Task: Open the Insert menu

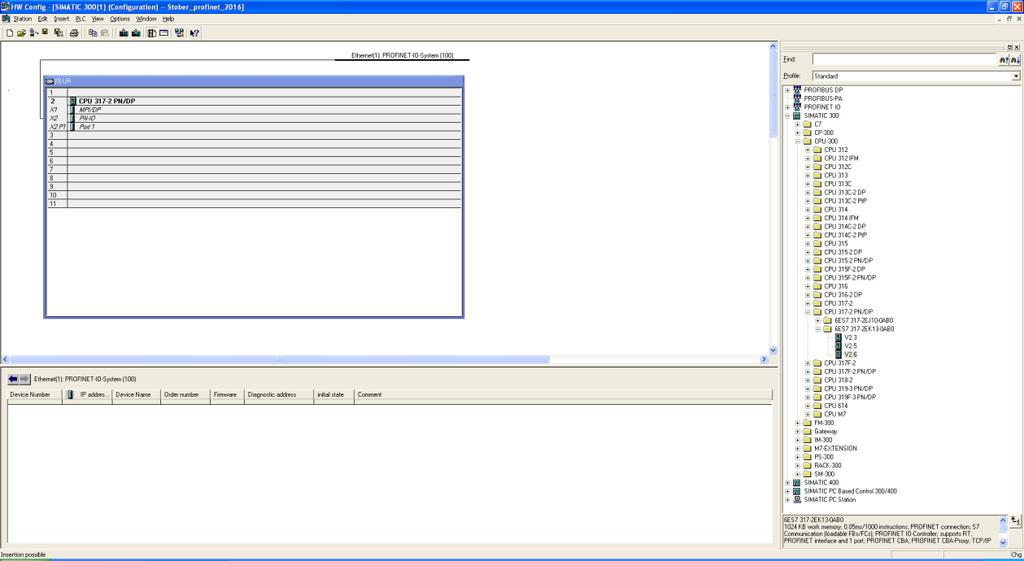Action: click(61, 19)
